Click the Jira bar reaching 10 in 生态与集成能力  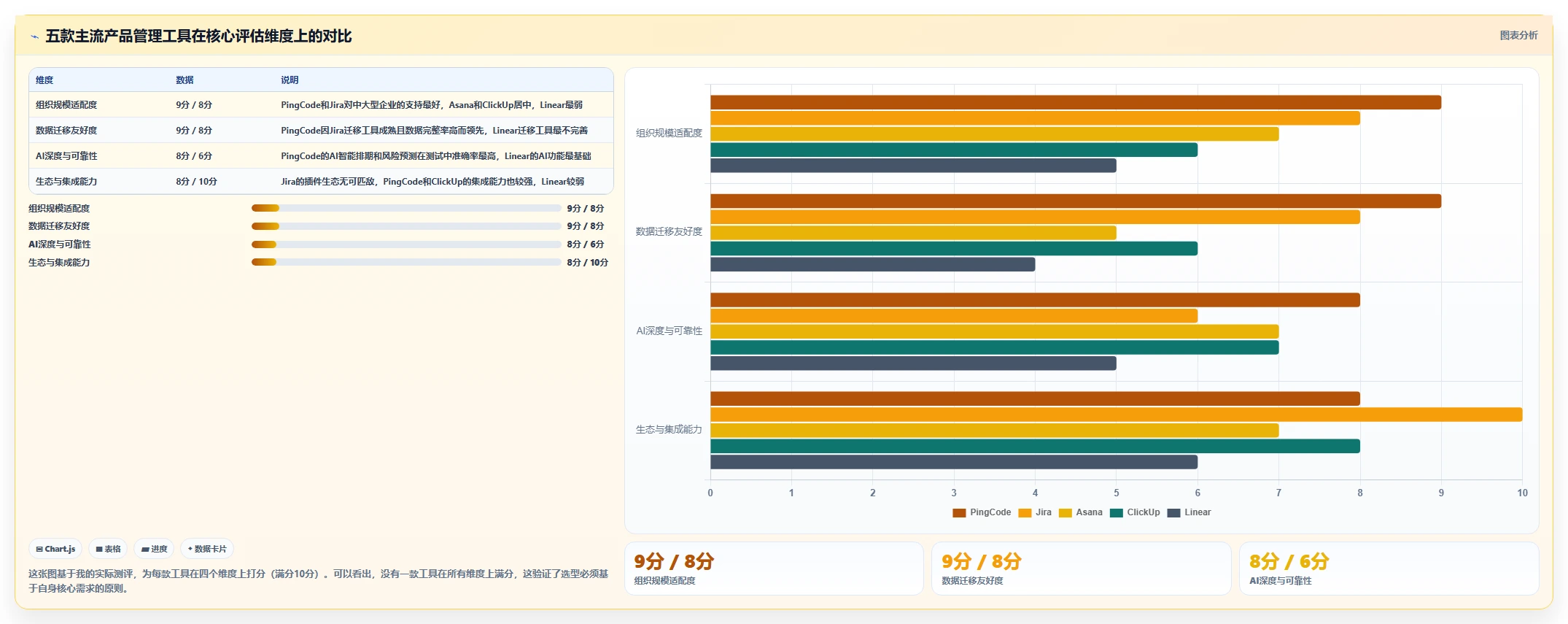[1116, 415]
